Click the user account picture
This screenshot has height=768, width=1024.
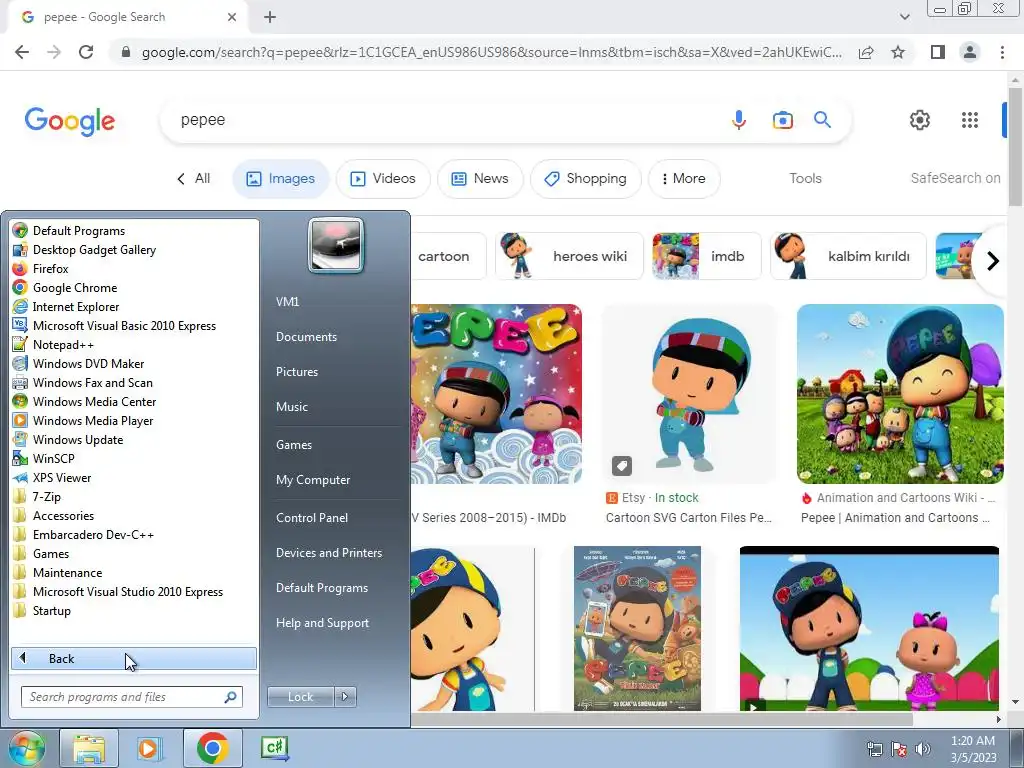336,246
